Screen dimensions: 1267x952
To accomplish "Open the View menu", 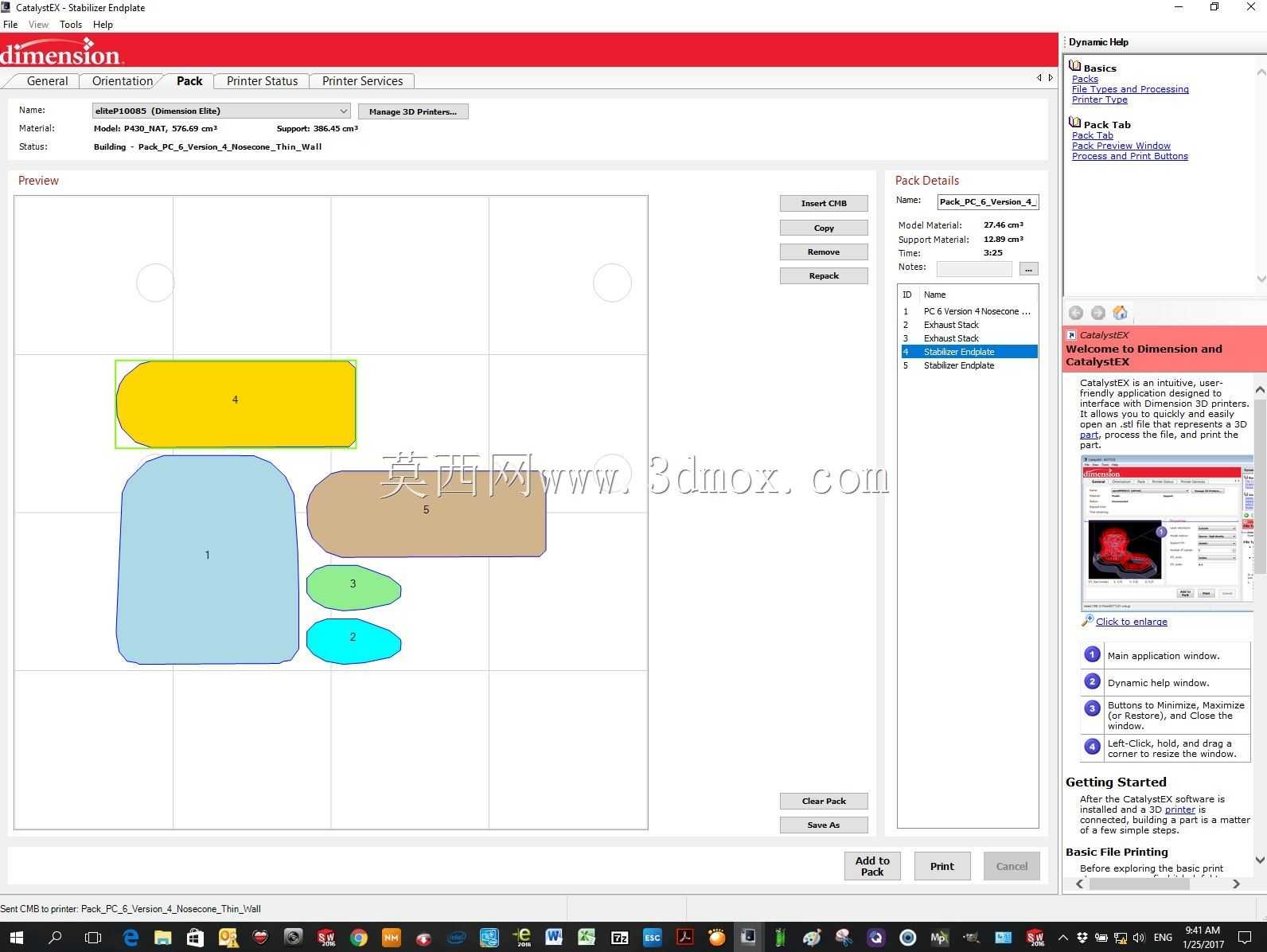I will pos(38,25).
